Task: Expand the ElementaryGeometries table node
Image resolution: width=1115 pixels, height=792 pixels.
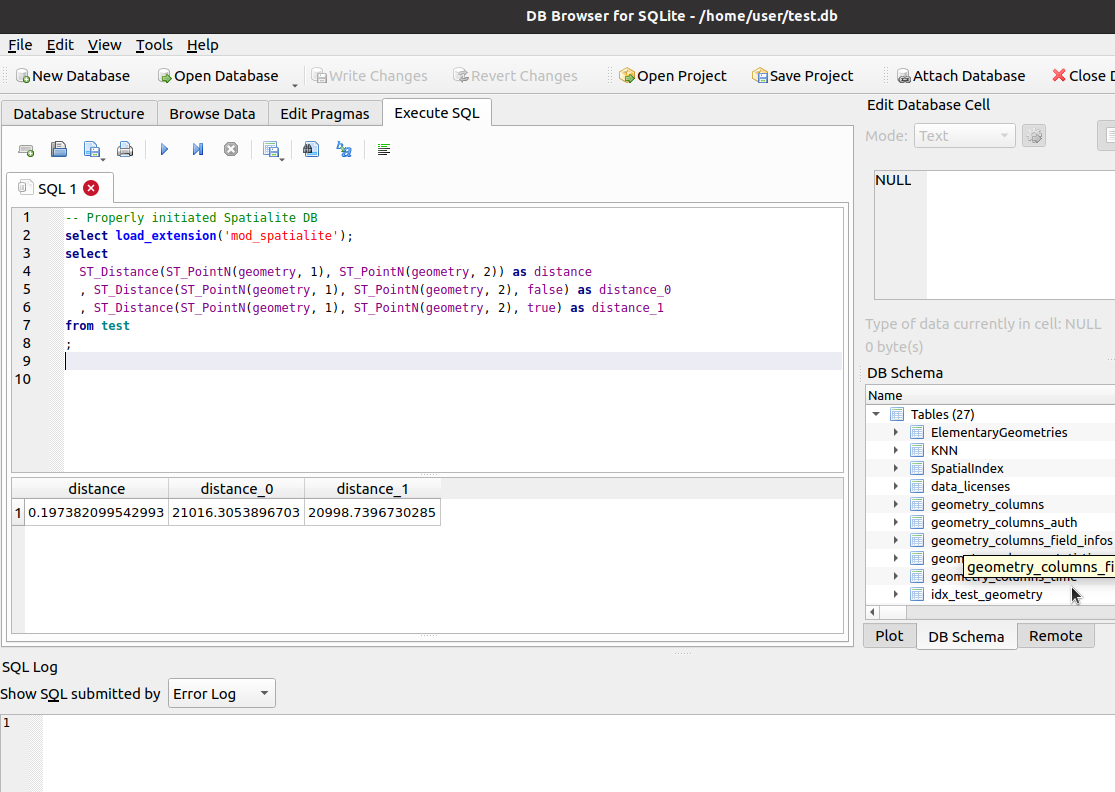Action: pyautogui.click(x=894, y=432)
